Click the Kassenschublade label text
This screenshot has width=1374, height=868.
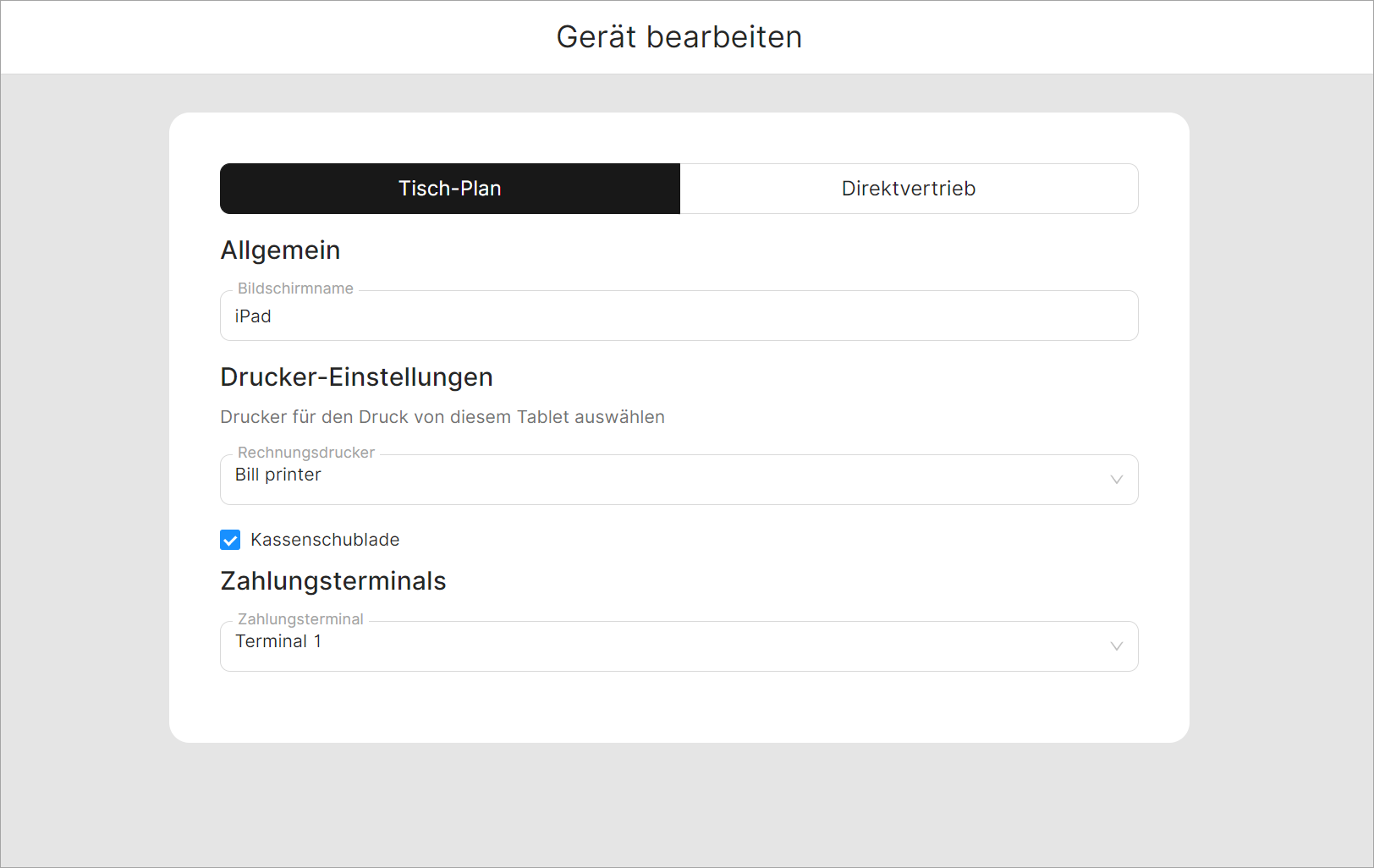click(x=325, y=540)
